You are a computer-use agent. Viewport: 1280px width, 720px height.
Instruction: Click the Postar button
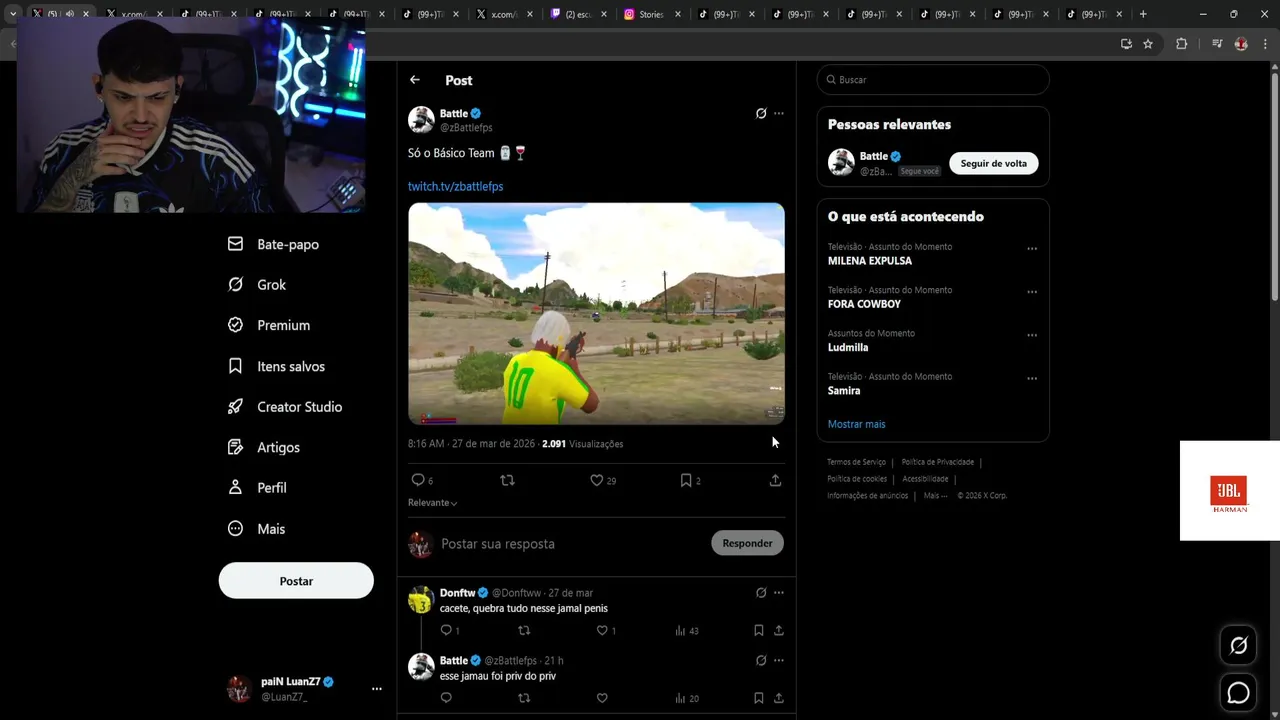point(296,581)
